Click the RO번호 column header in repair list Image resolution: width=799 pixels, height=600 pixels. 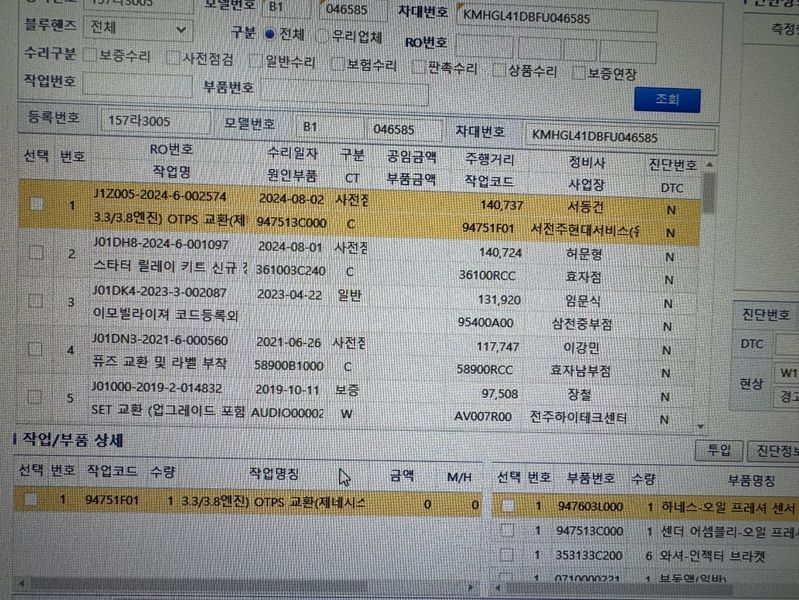pyautogui.click(x=171, y=150)
